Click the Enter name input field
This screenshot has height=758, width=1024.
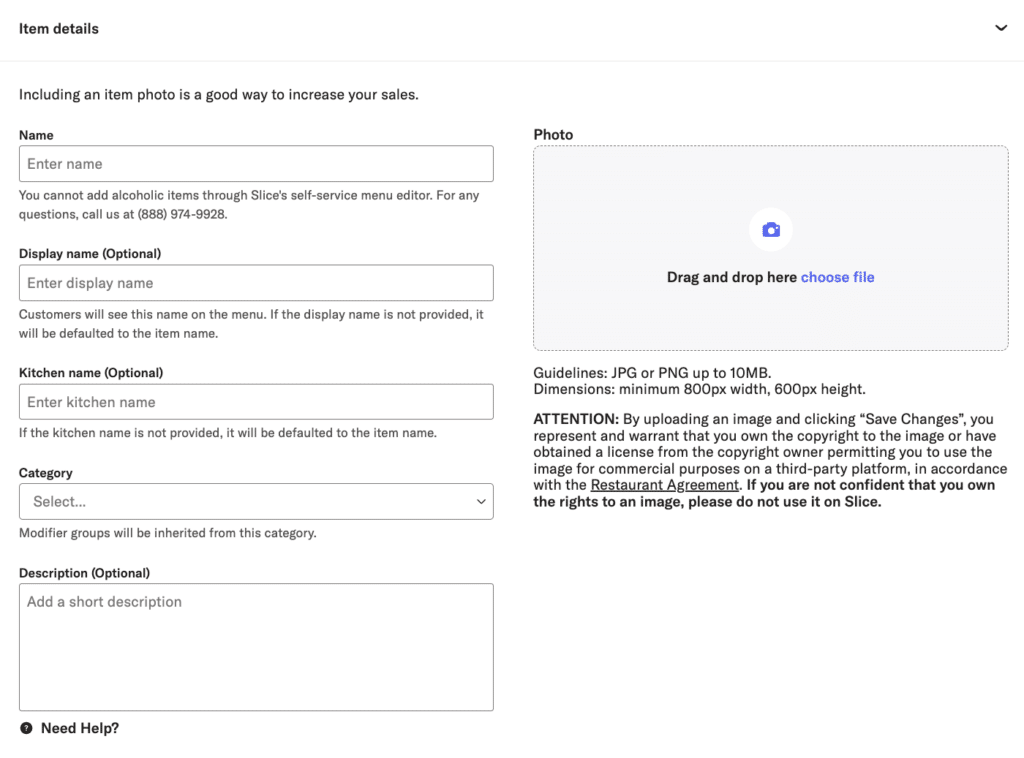(x=256, y=164)
